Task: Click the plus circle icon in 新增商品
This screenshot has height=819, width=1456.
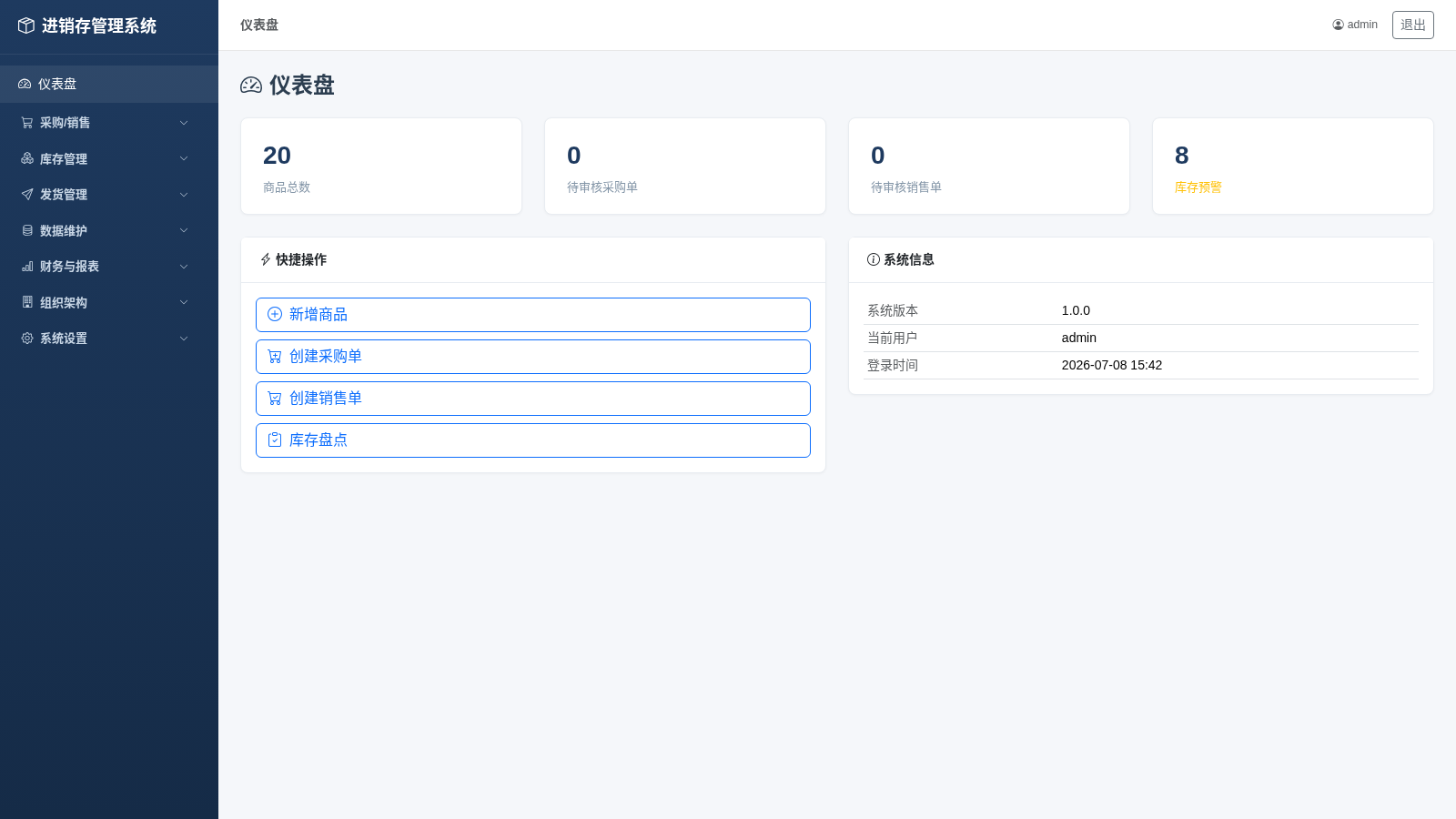Action: (x=275, y=314)
